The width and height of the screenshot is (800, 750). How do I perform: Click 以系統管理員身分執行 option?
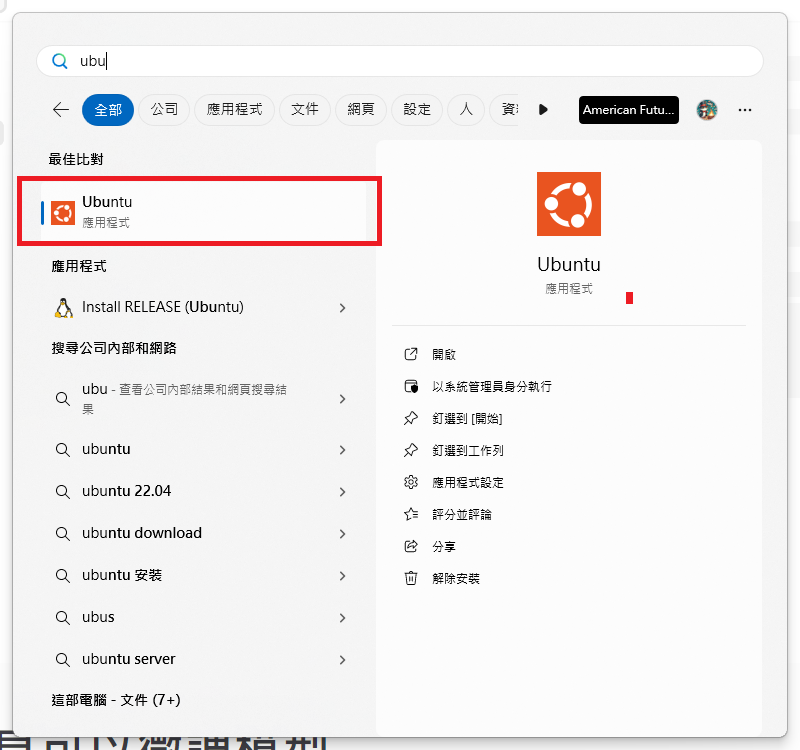[x=491, y=386]
